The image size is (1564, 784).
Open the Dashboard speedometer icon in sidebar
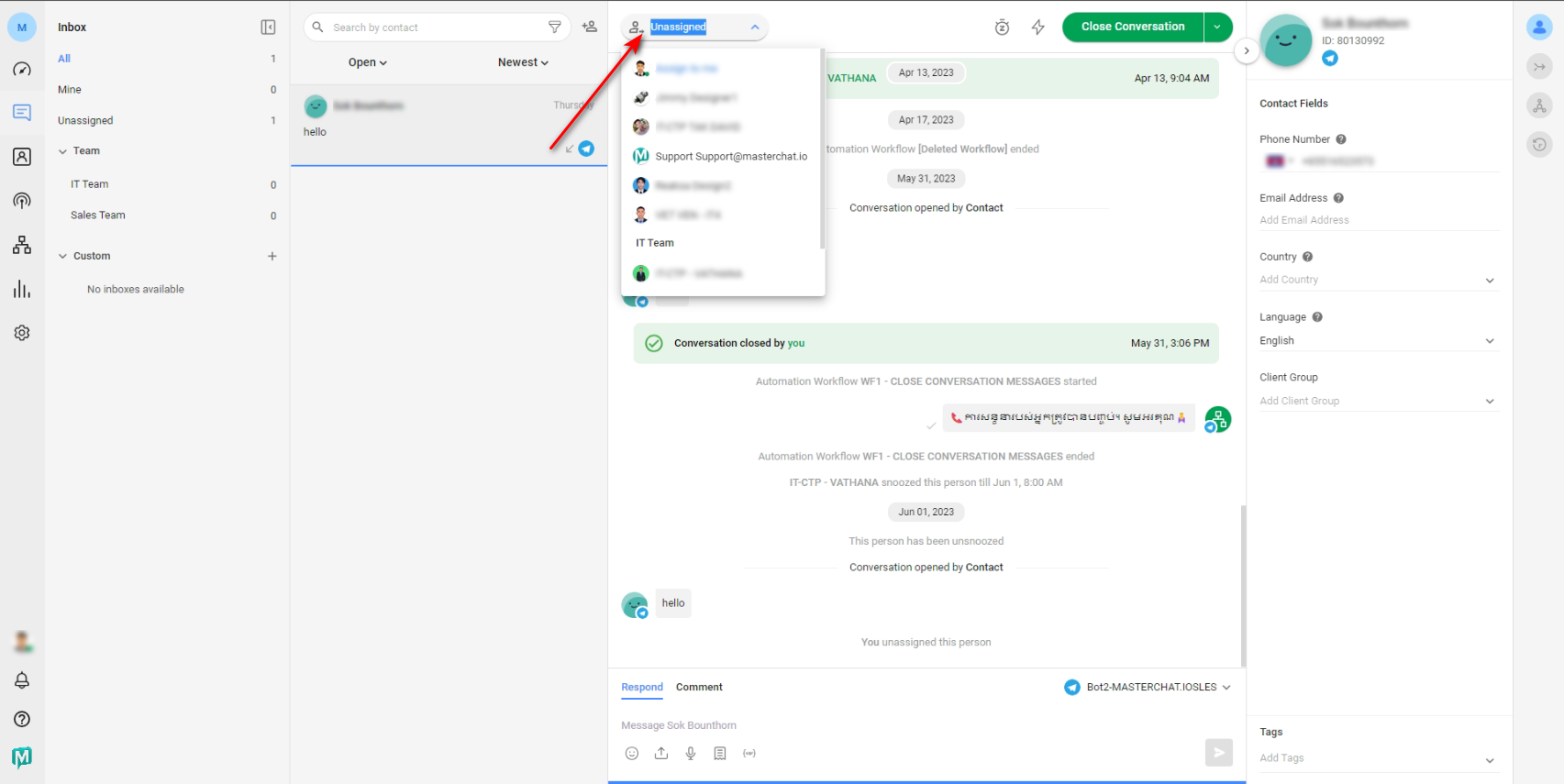[x=22, y=70]
